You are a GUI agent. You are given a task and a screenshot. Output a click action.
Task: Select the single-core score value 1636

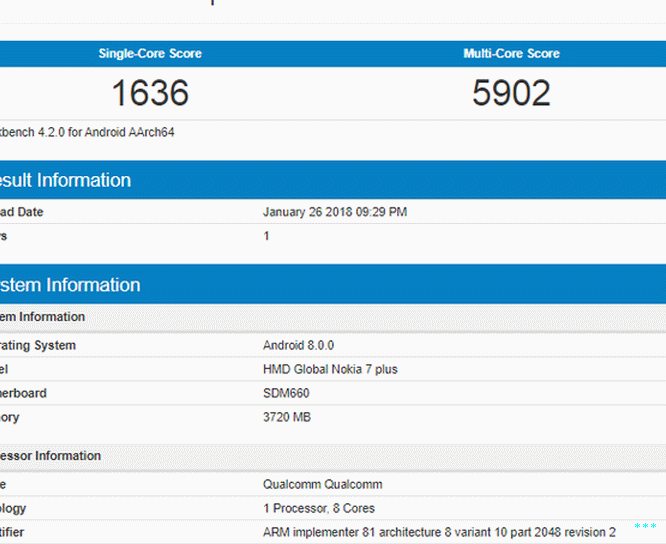[150, 93]
